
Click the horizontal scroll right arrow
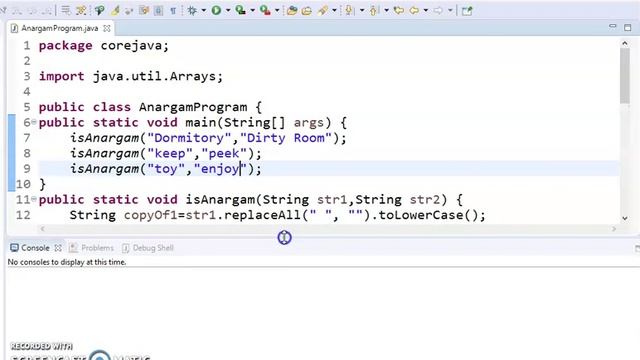point(614,229)
